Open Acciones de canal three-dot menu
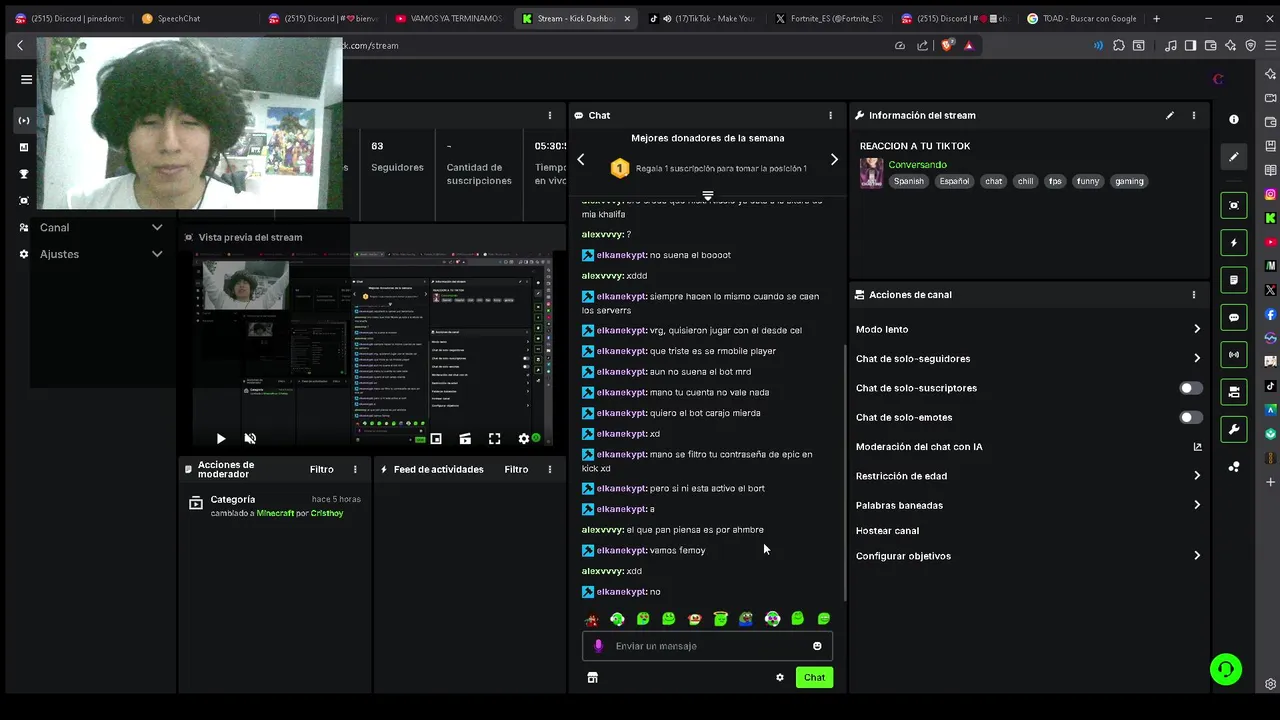Image resolution: width=1280 pixels, height=720 pixels. [x=1193, y=295]
